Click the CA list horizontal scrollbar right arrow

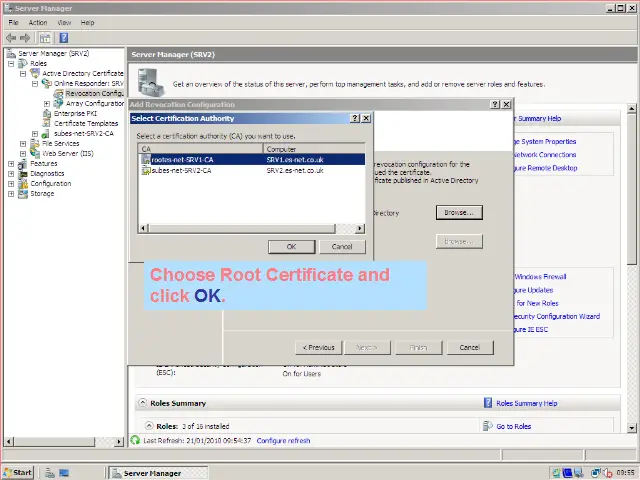[360, 228]
